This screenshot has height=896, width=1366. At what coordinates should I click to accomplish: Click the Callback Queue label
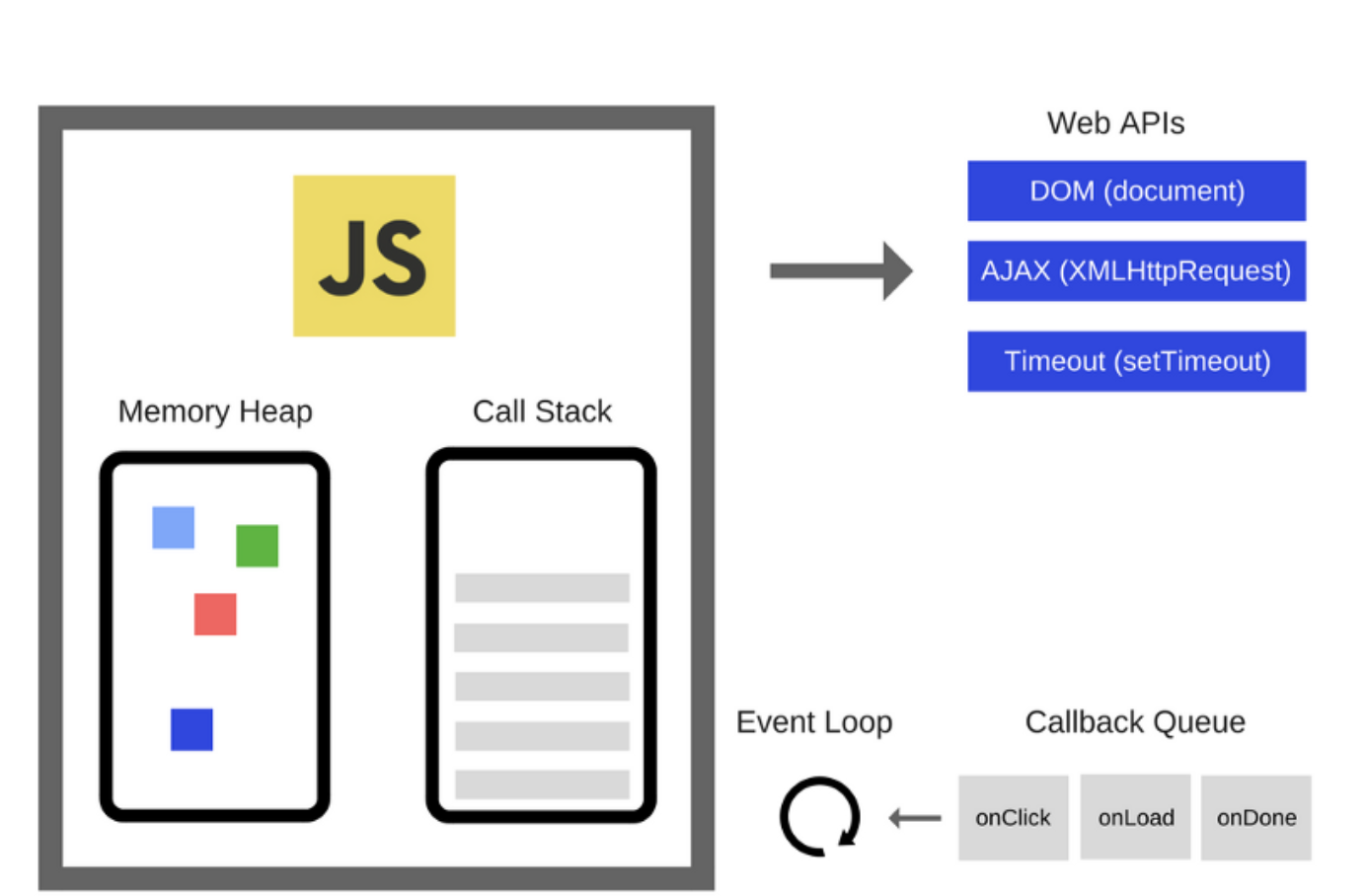click(x=1135, y=722)
